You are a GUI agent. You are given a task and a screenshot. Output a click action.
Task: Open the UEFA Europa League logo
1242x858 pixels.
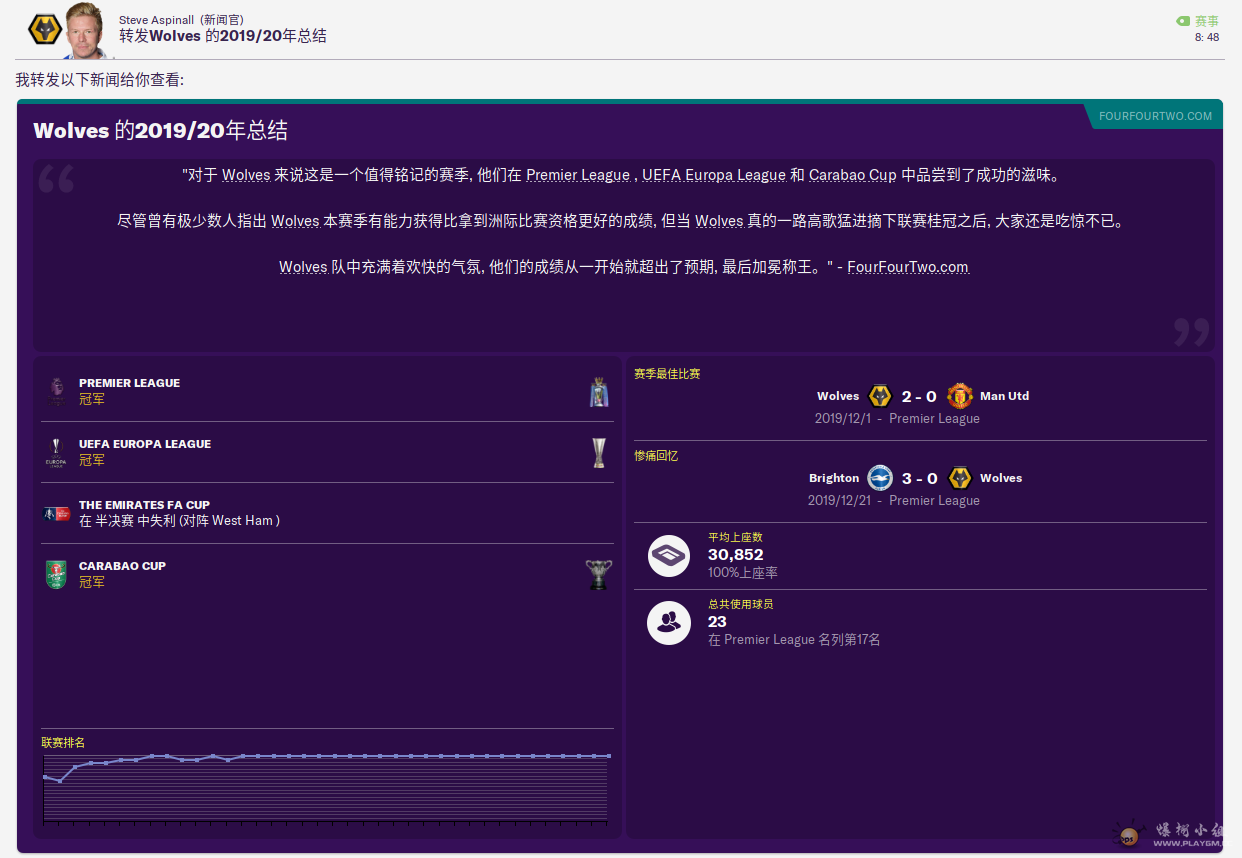pos(56,452)
